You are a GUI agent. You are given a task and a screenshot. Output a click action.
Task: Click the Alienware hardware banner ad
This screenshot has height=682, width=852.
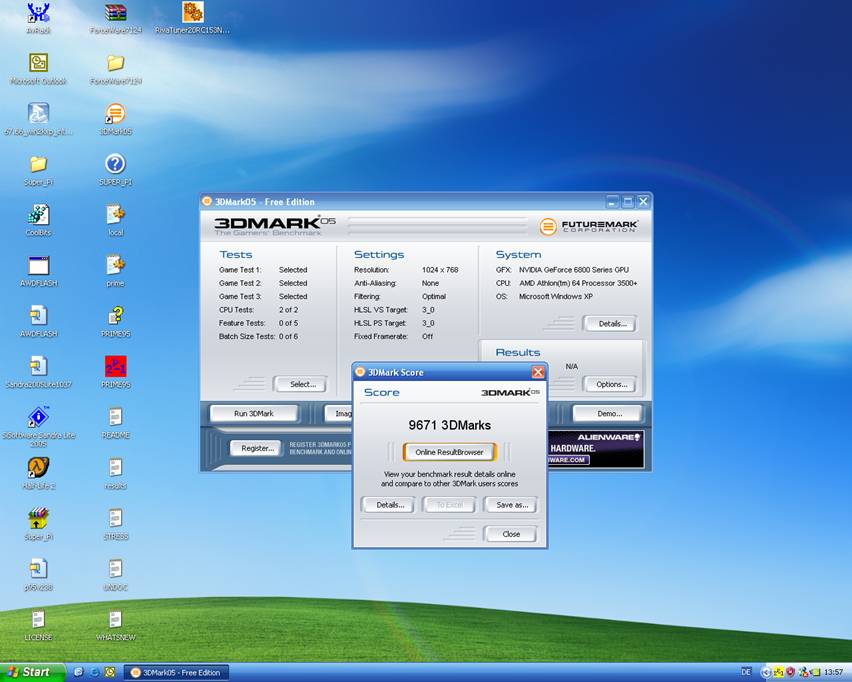[596, 448]
